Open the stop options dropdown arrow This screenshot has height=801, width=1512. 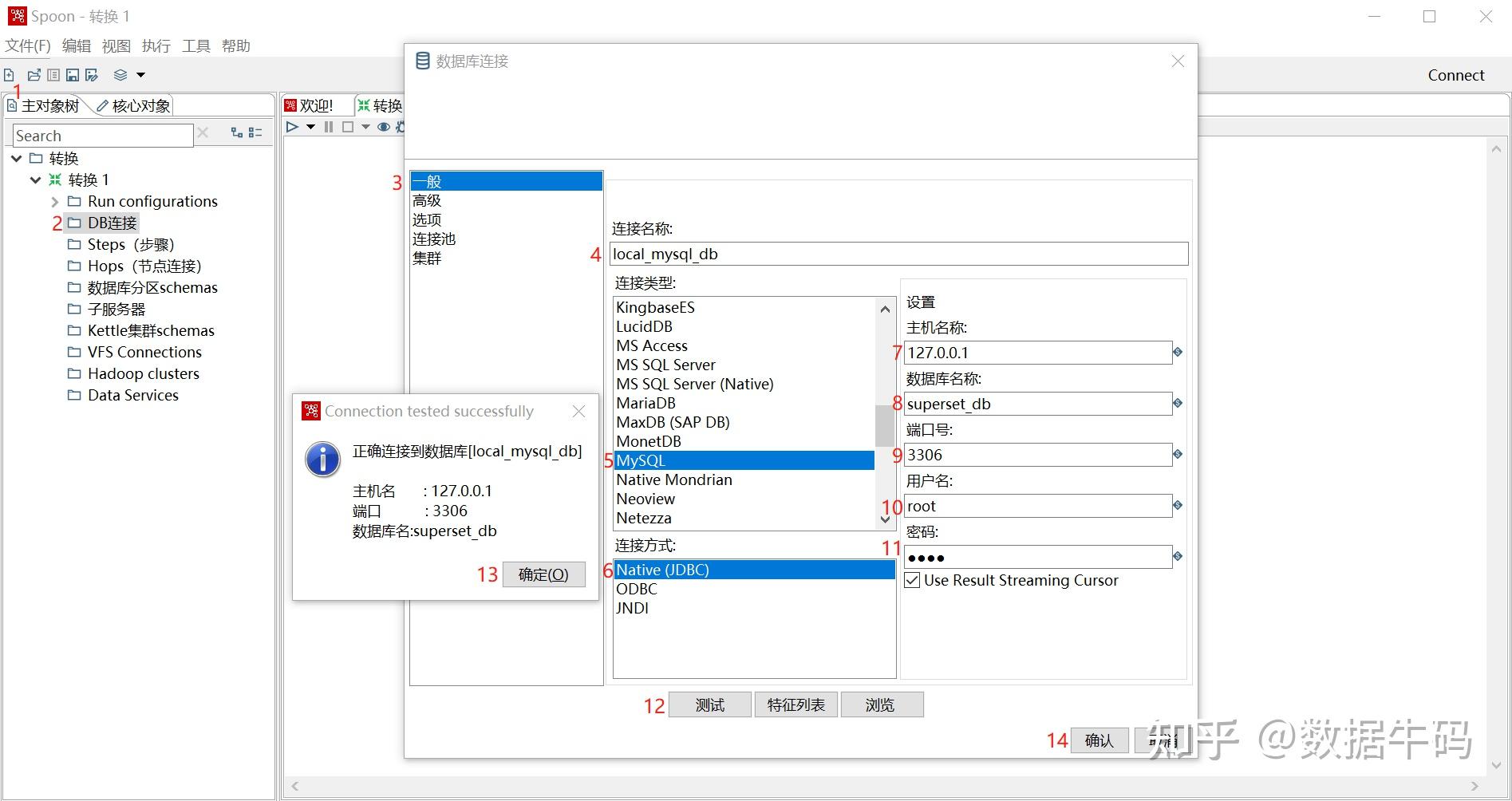[x=365, y=127]
